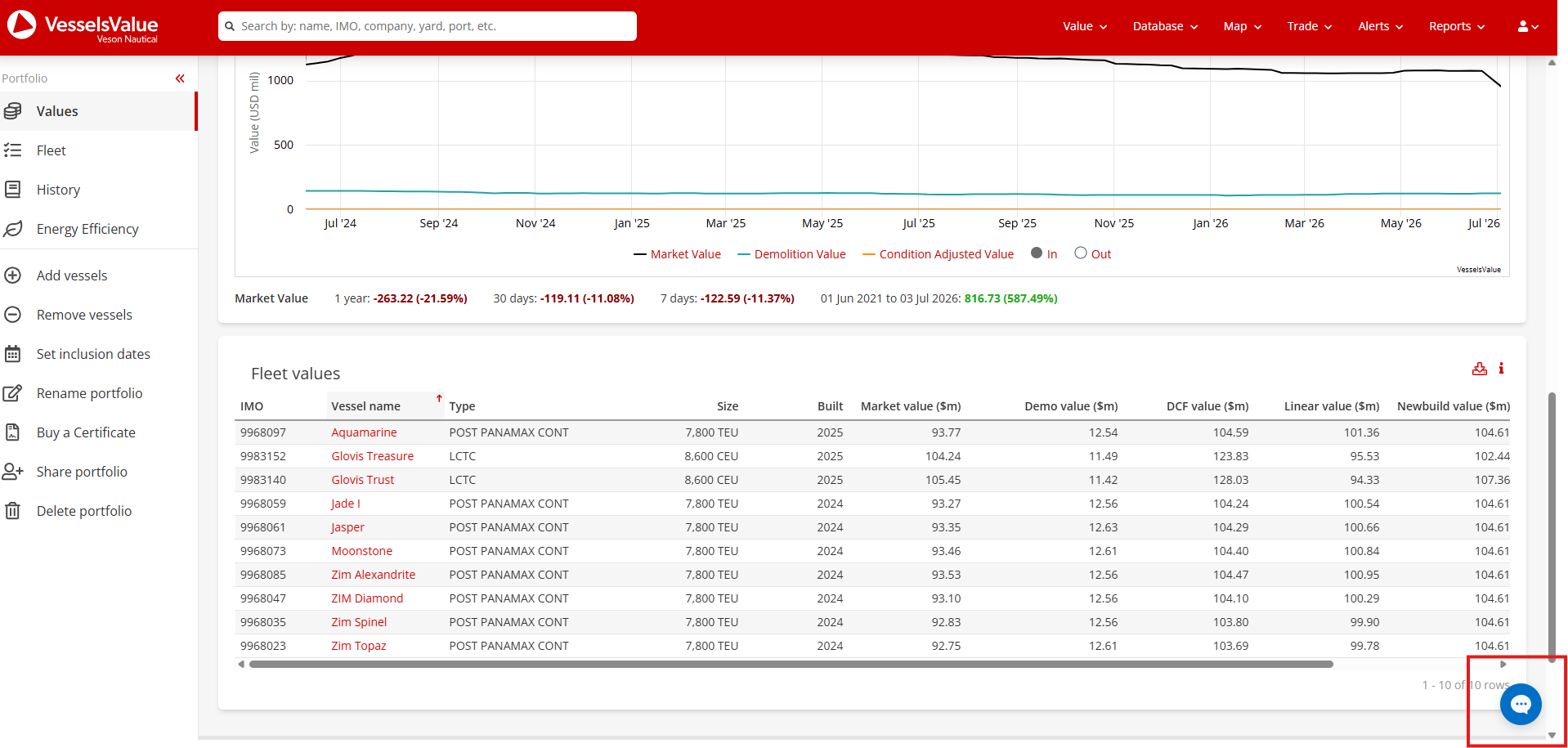Click the Delete portfolio trash icon
This screenshot has height=748, width=1568.
pyautogui.click(x=13, y=511)
